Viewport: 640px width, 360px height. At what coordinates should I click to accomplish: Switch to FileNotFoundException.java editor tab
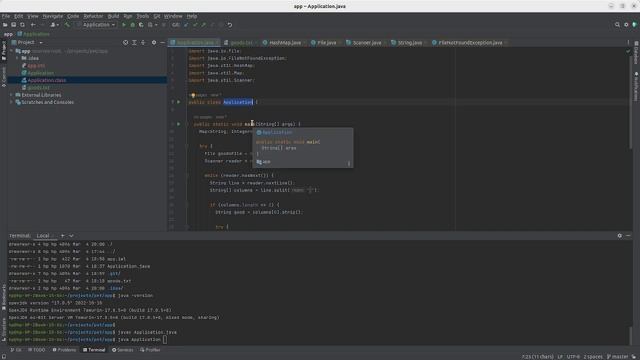pyautogui.click(x=470, y=42)
